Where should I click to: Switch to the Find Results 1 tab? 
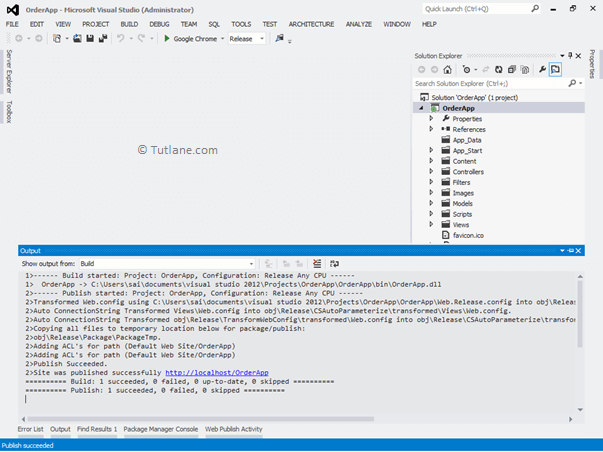click(x=97, y=429)
